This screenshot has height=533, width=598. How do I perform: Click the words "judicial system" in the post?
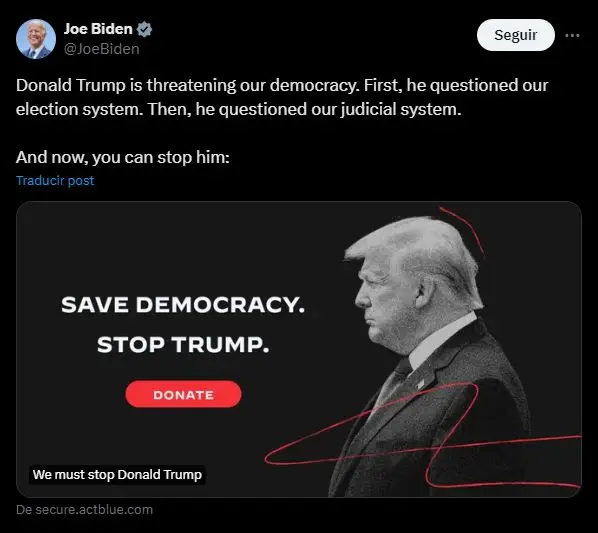click(401, 109)
